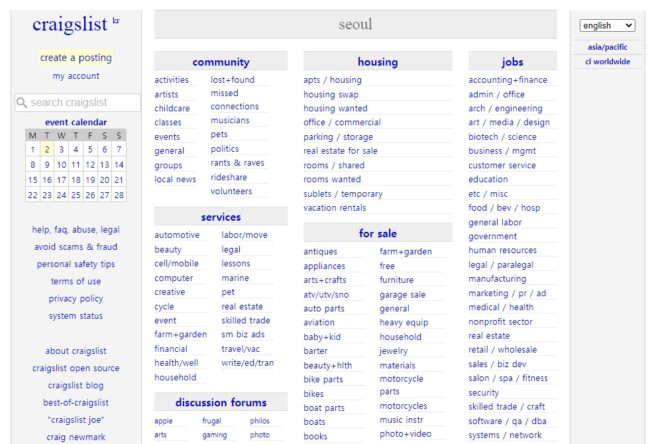The height and width of the screenshot is (444, 648).
Task: Click the create a posting link
Action: click(x=76, y=58)
